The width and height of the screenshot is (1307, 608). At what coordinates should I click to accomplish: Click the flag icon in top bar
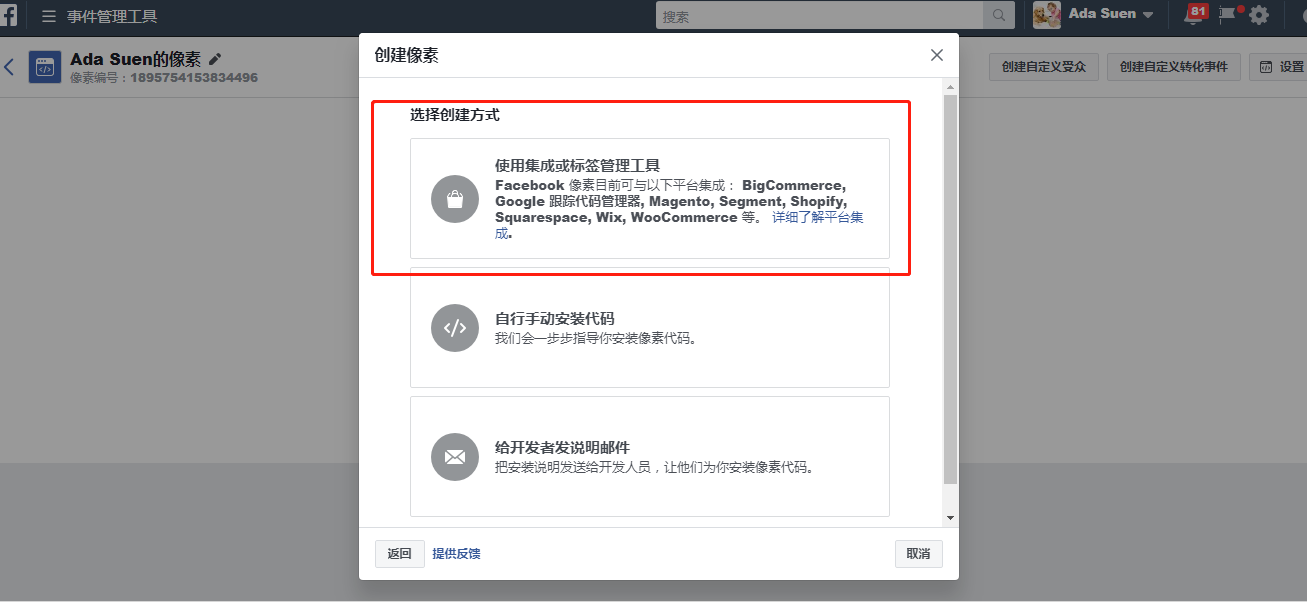[x=1227, y=15]
